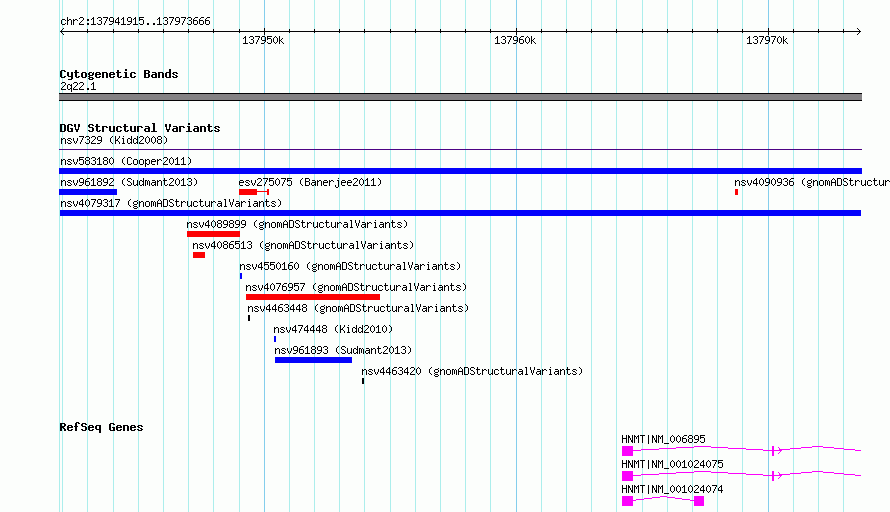Open the nsv4086513 gnomAD label
This screenshot has width=890, height=512.
point(303,245)
